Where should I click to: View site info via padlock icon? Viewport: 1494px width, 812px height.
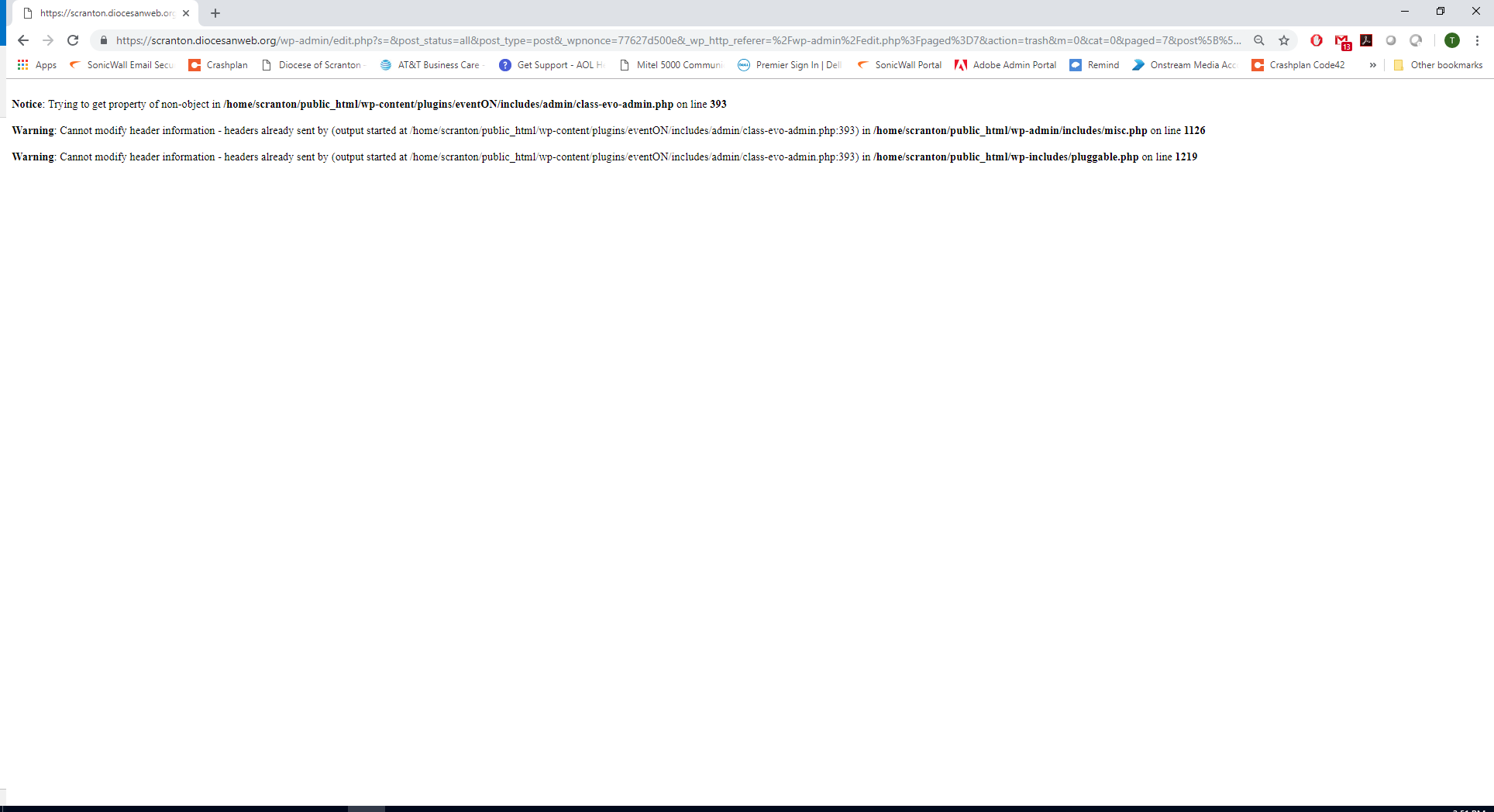[x=104, y=40]
